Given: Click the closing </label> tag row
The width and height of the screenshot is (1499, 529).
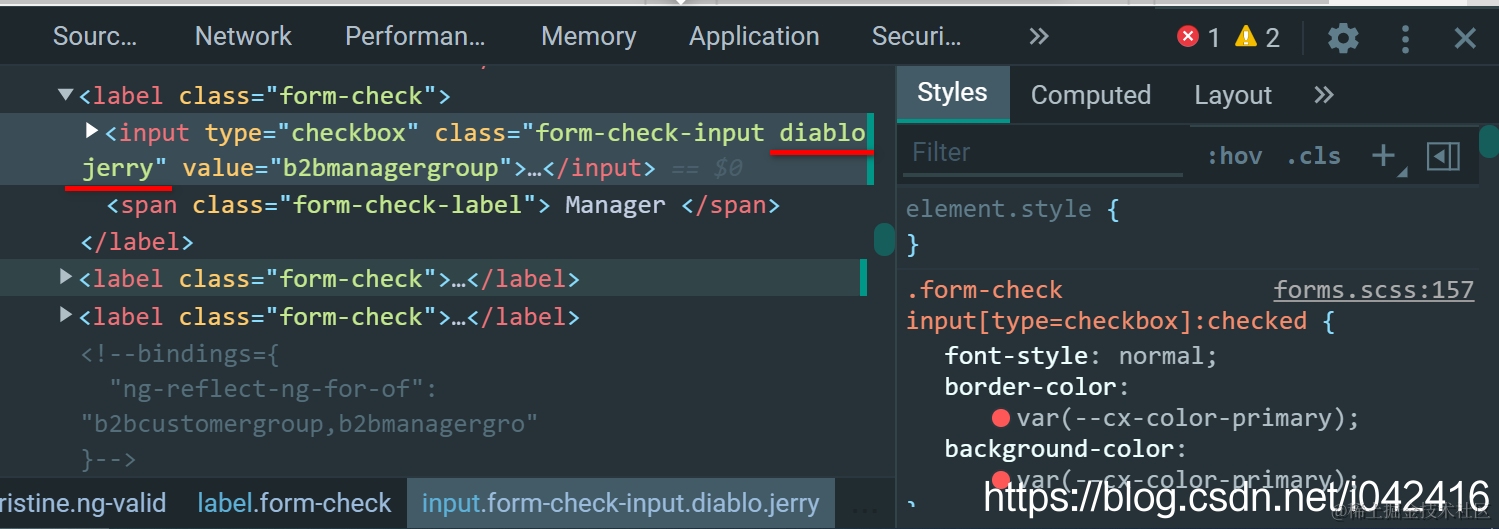Looking at the screenshot, I should coord(137,241).
